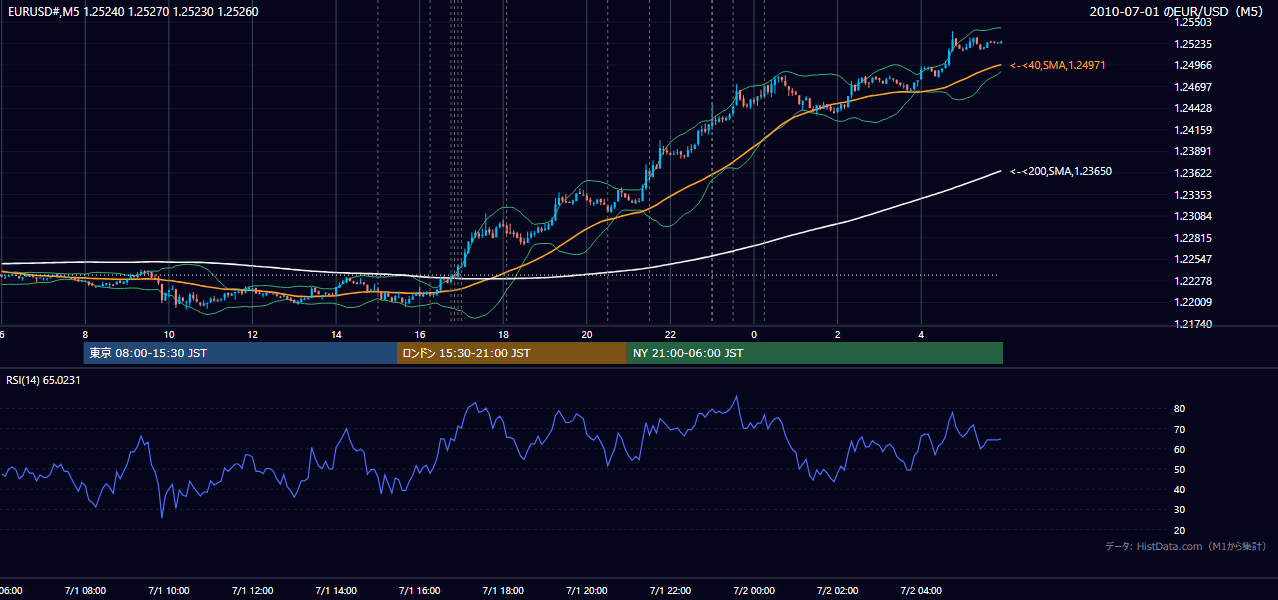Click price axis value 1.23891
This screenshot has width=1278, height=600.
(x=1193, y=151)
